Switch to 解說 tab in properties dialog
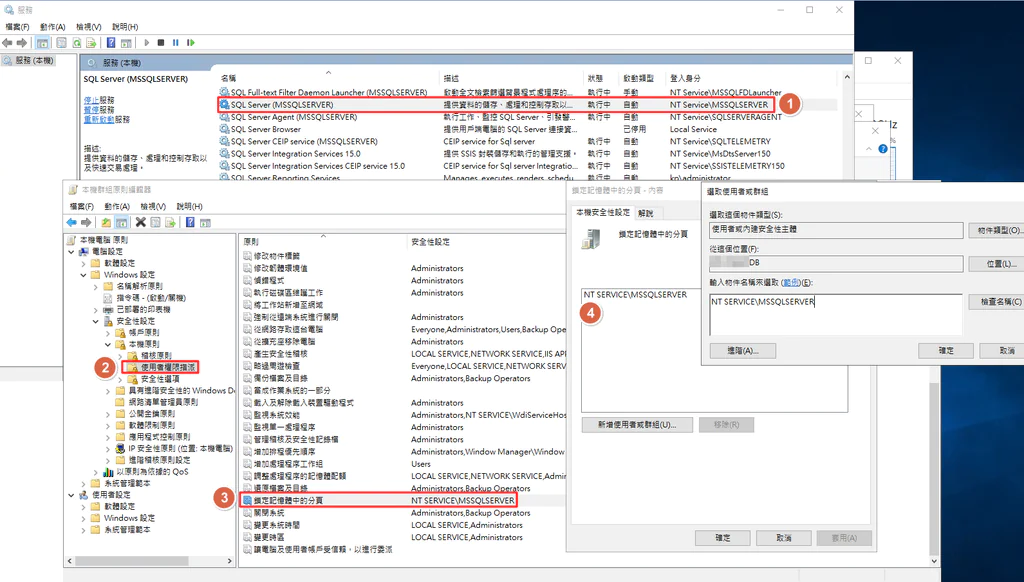1024x582 pixels. pyautogui.click(x=646, y=213)
